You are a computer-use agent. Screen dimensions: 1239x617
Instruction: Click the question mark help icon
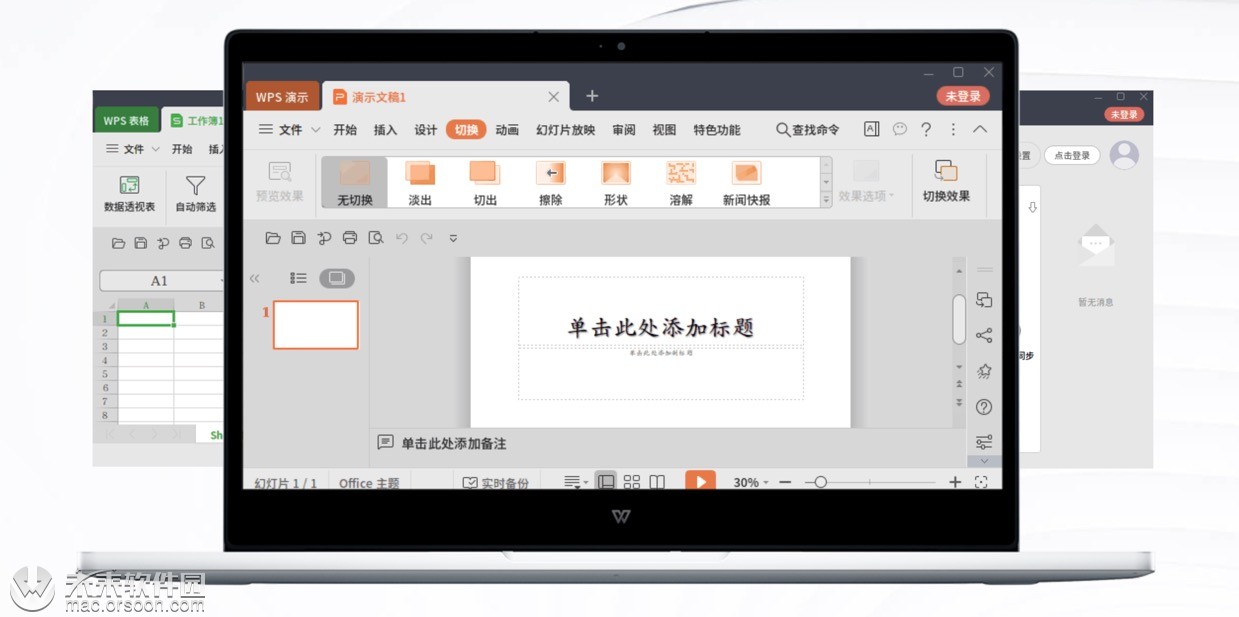926,129
